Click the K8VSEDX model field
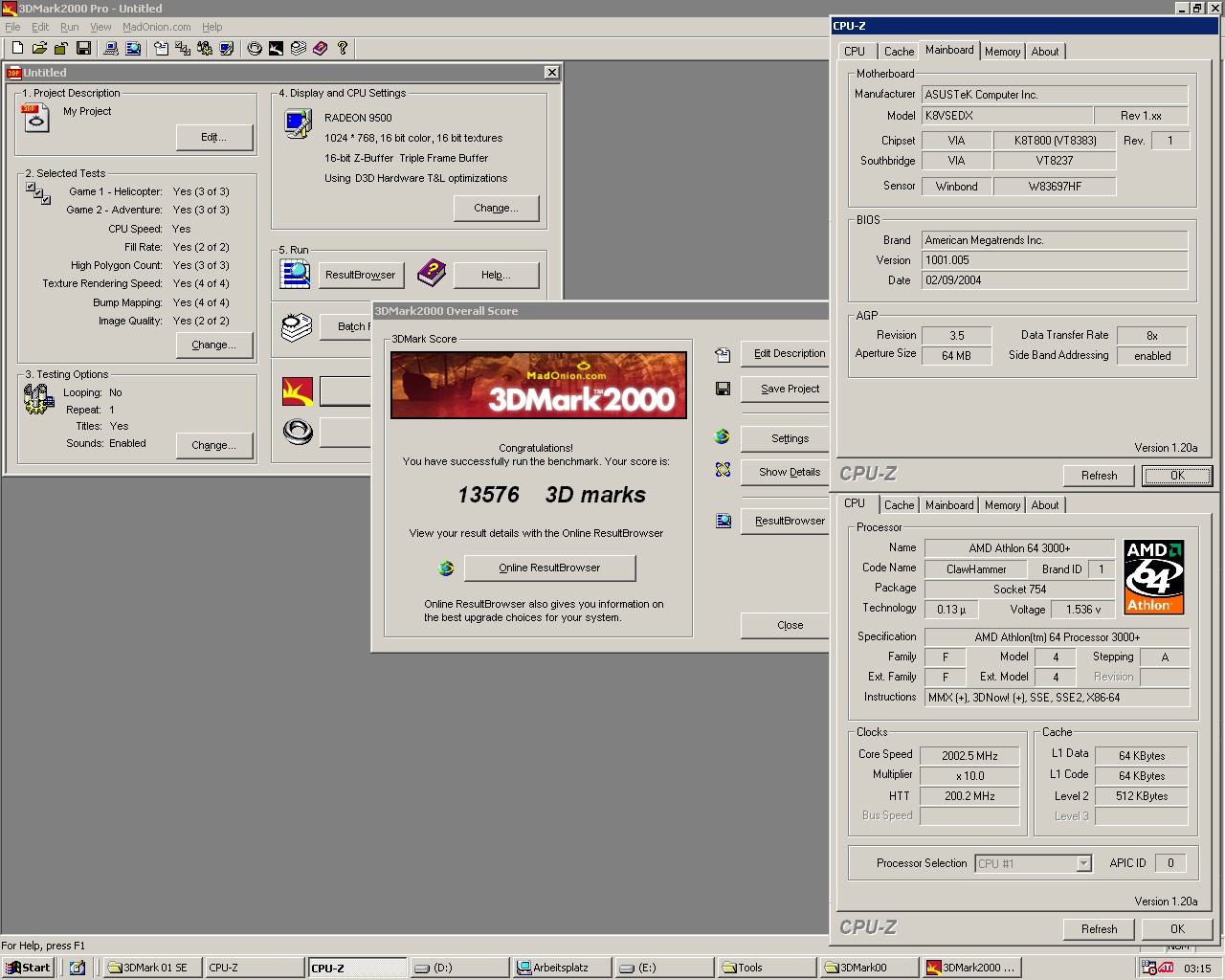The width and height of the screenshot is (1225, 980). click(1007, 116)
